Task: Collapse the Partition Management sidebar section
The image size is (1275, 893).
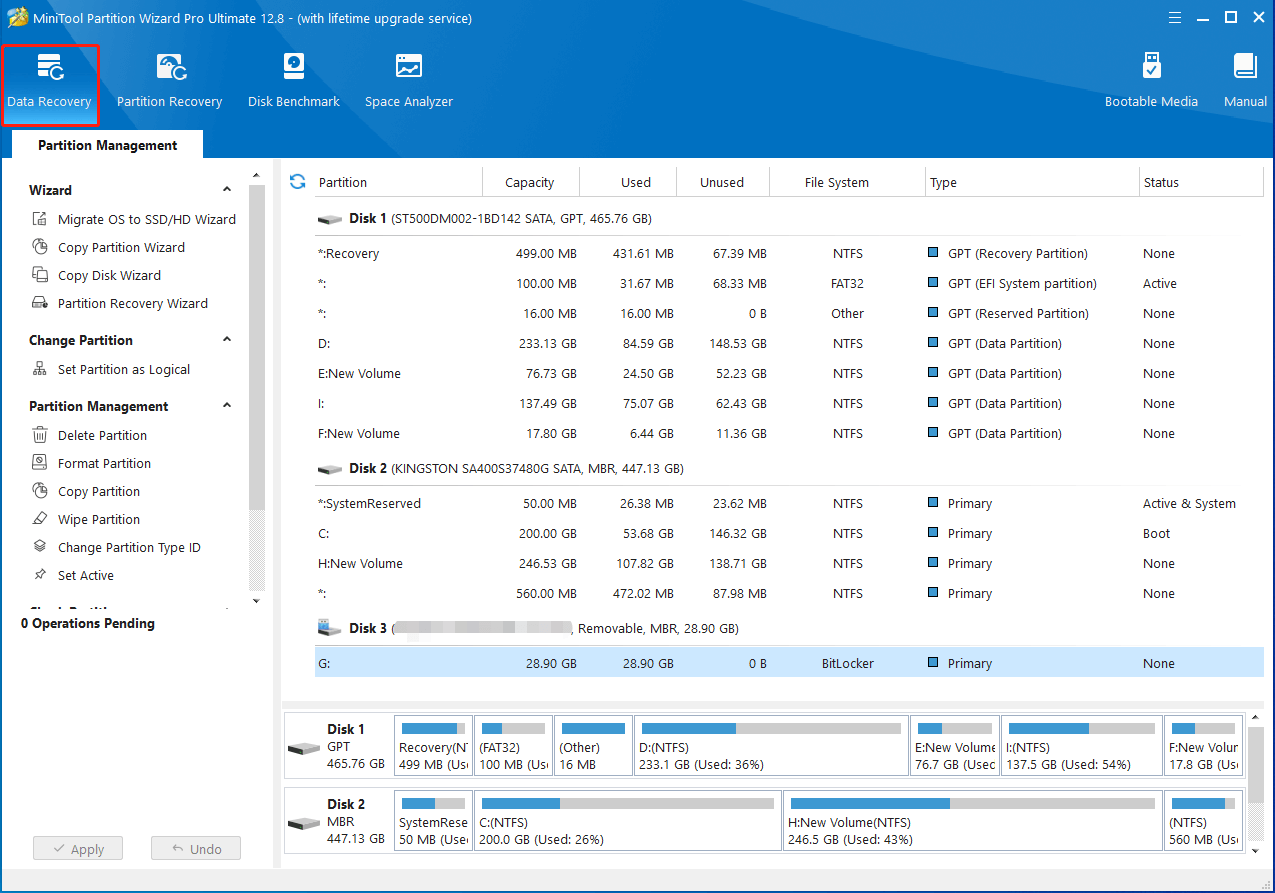Action: pos(227,406)
